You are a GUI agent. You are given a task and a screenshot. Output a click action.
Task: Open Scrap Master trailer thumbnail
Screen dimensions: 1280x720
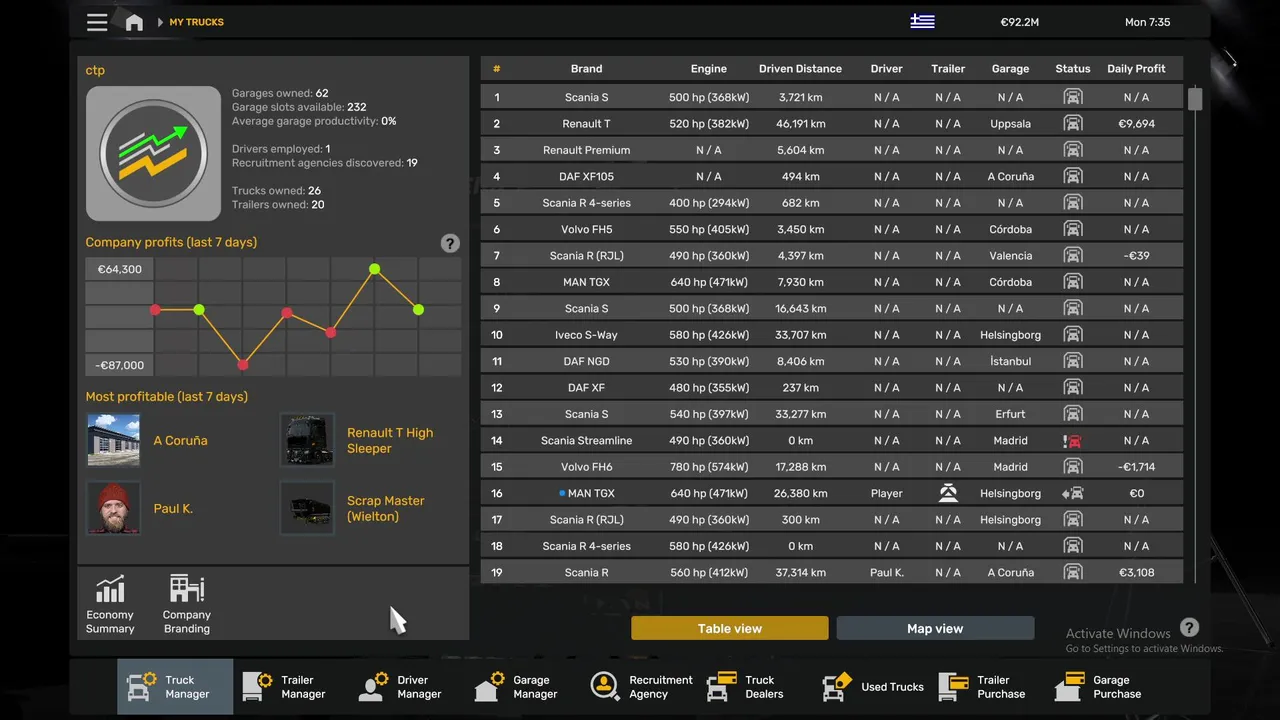coord(307,508)
